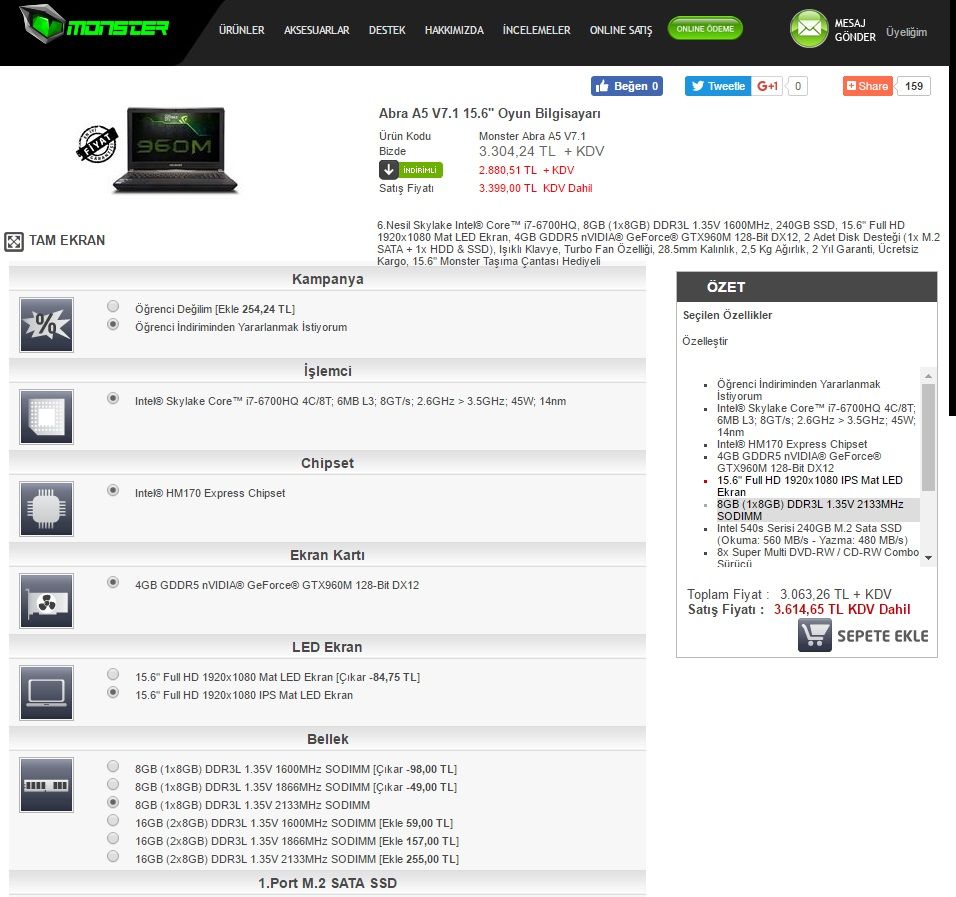The width and height of the screenshot is (956, 897).
Task: Open the AKSESUARLAR menu
Action: pyautogui.click(x=316, y=30)
